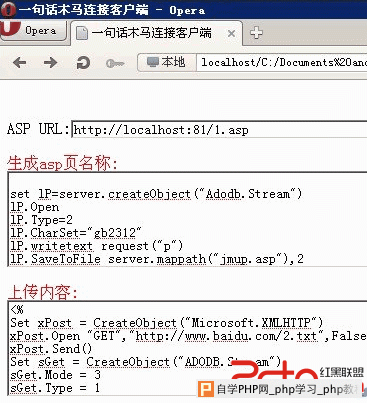Click the 'sGet.Mode = 3' line
This screenshot has width=367, height=403.
coord(55,375)
